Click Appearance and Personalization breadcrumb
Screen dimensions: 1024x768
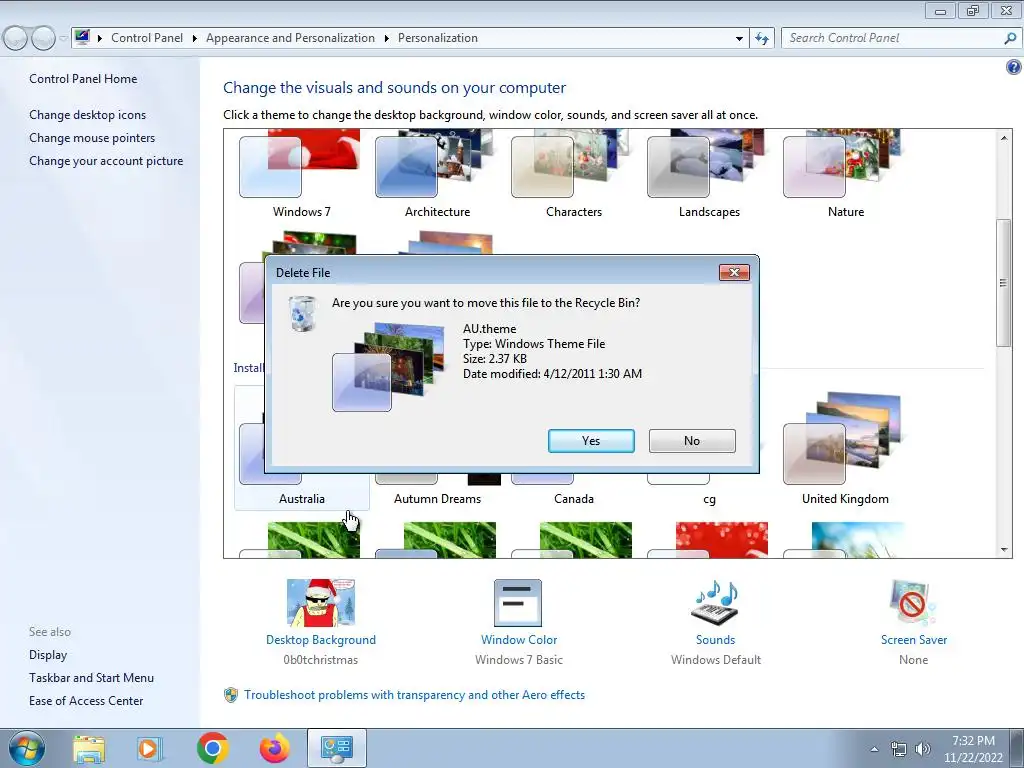pos(290,38)
